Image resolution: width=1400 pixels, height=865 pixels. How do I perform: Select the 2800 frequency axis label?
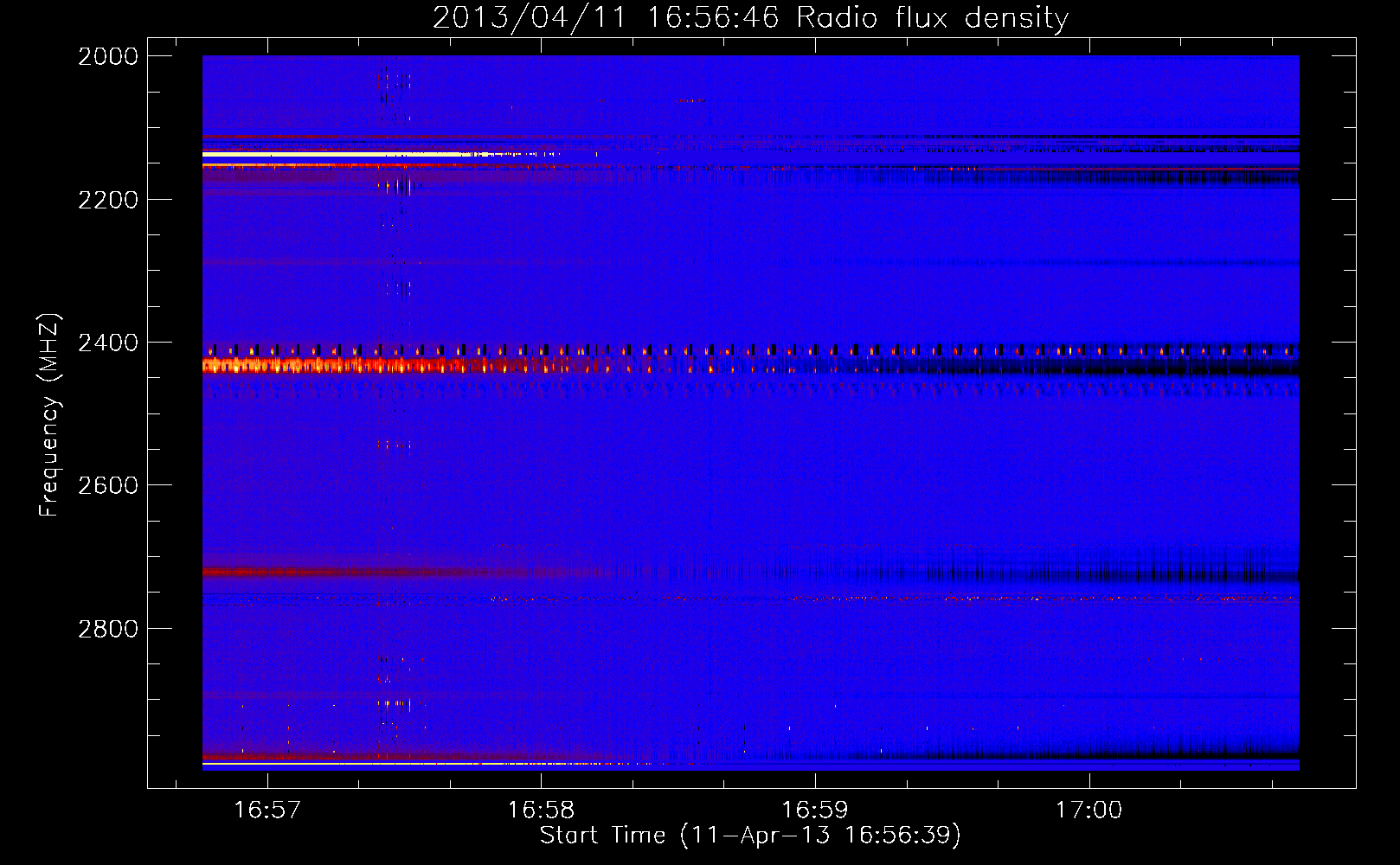coord(108,628)
